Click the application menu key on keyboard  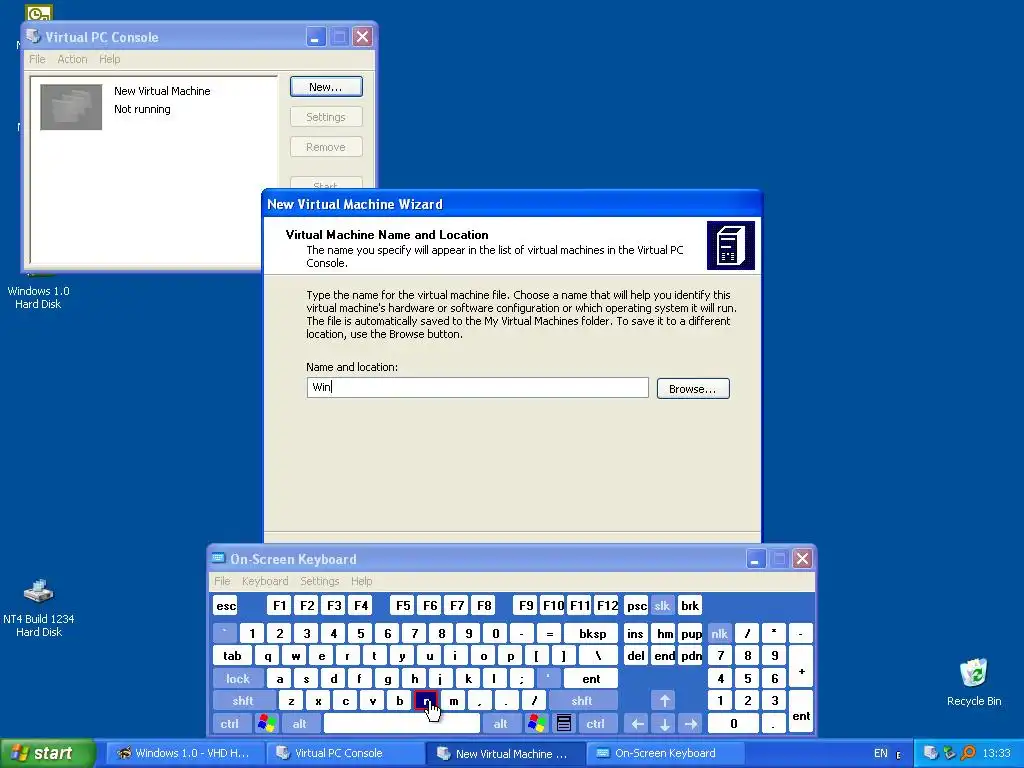tap(564, 723)
